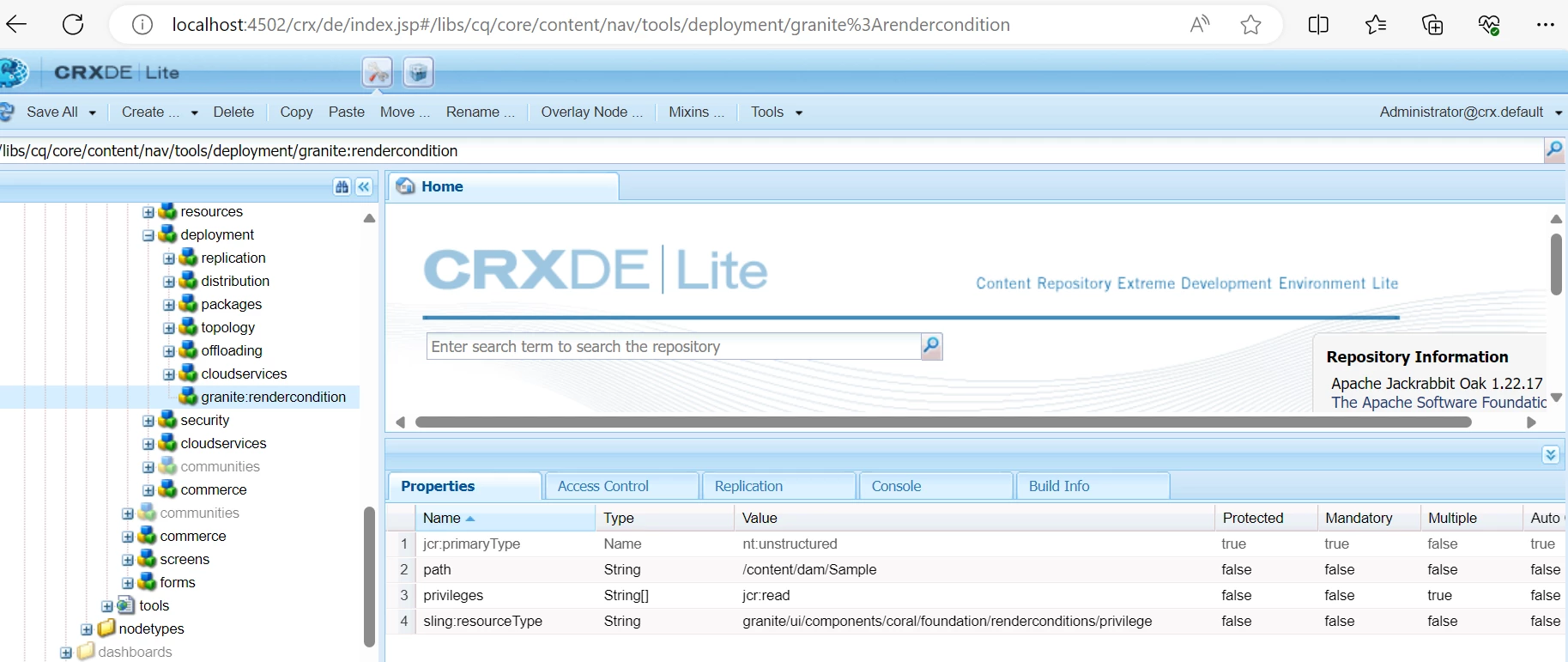Run repository search magnifier button
The width and height of the screenshot is (1568, 662).
[931, 346]
